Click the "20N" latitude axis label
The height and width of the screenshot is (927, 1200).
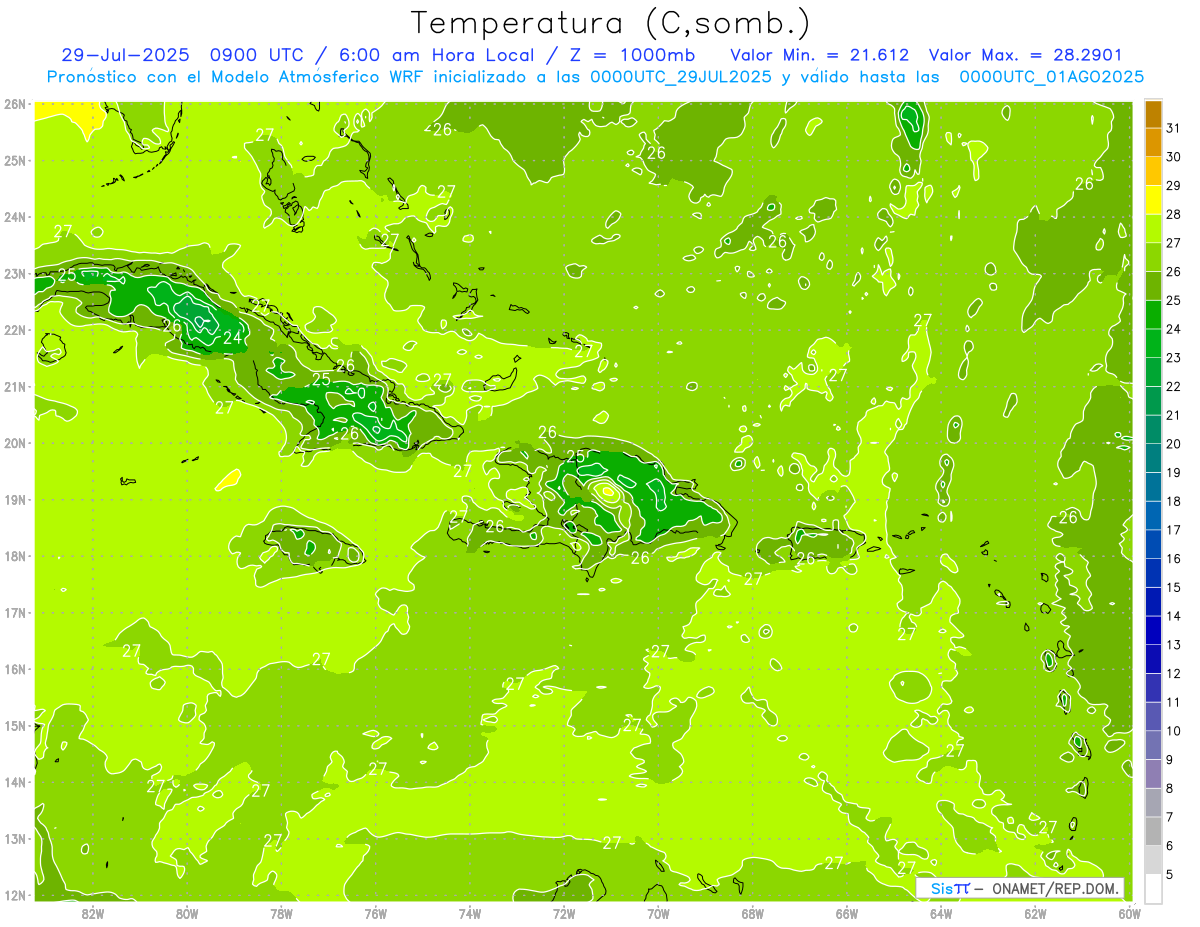[x=15, y=443]
